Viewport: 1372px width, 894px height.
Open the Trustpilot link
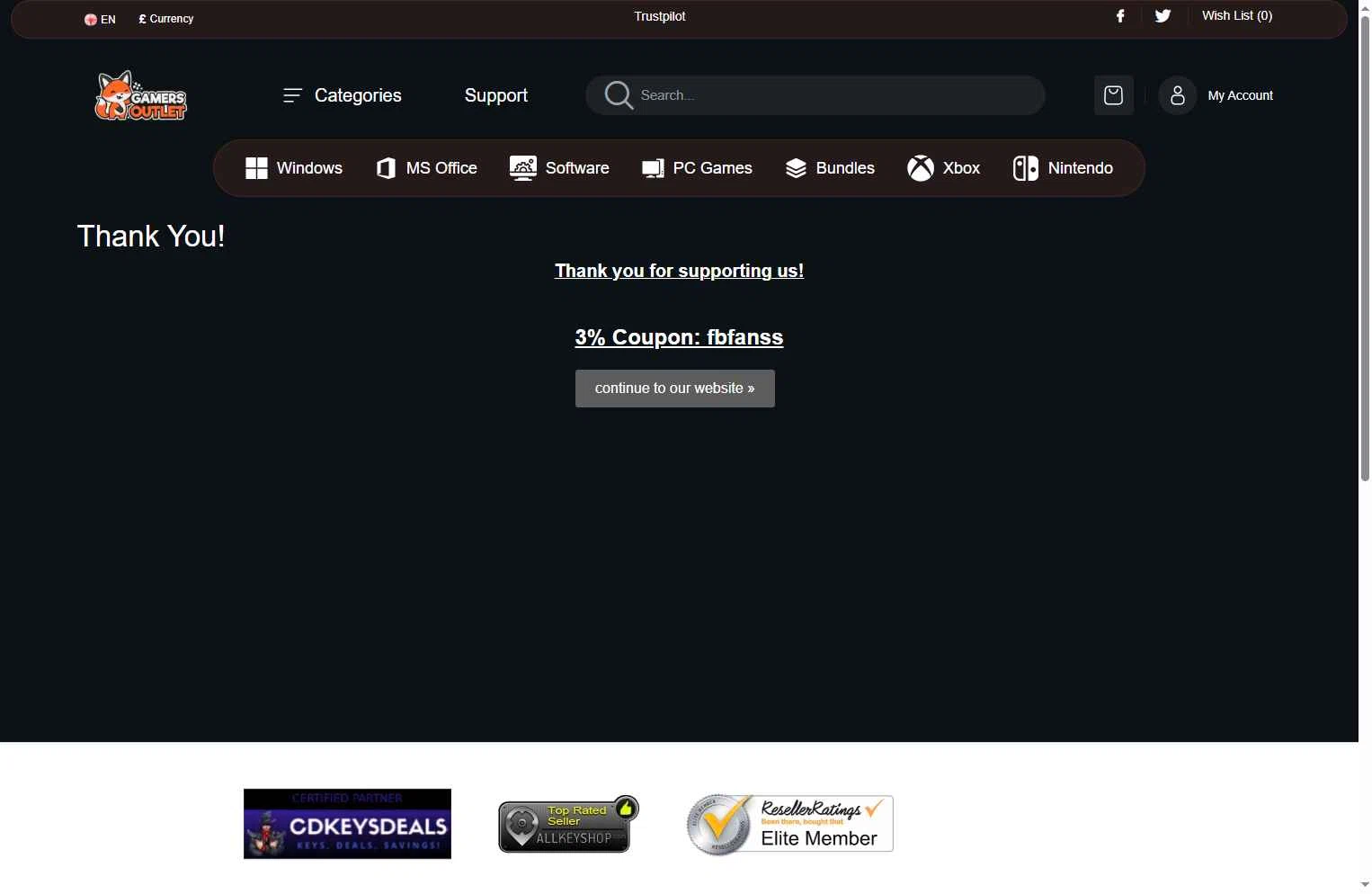click(x=660, y=16)
